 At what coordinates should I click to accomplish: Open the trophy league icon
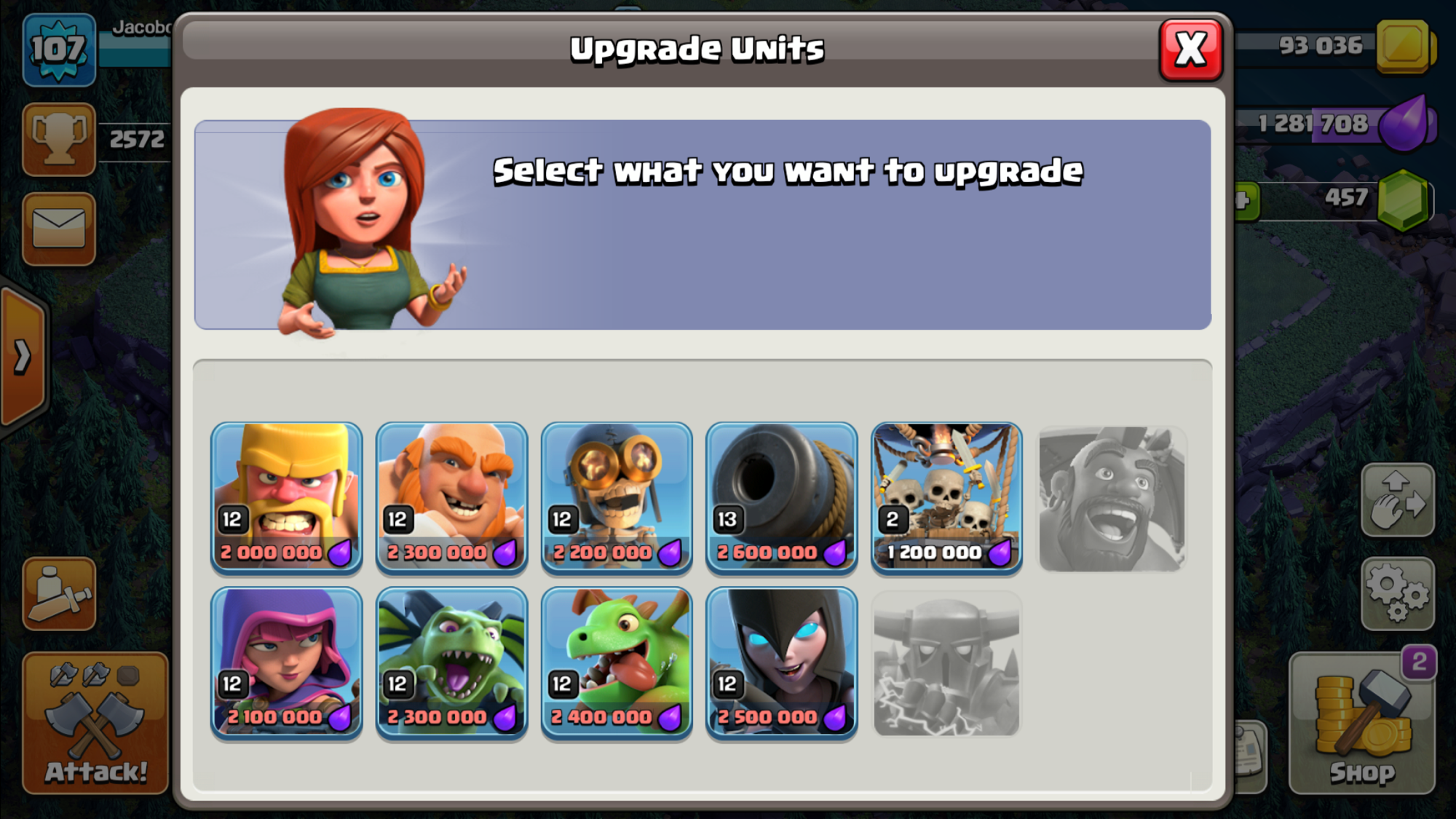point(59,139)
